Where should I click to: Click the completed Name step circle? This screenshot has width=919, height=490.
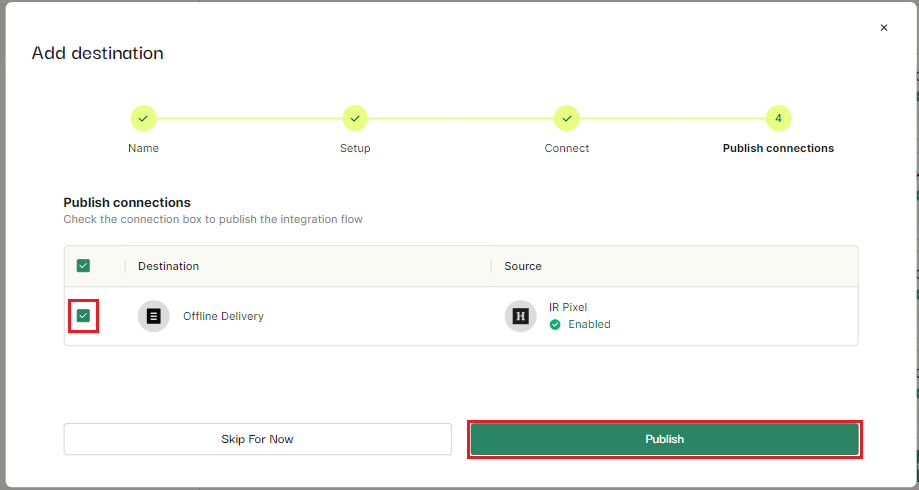[144, 118]
